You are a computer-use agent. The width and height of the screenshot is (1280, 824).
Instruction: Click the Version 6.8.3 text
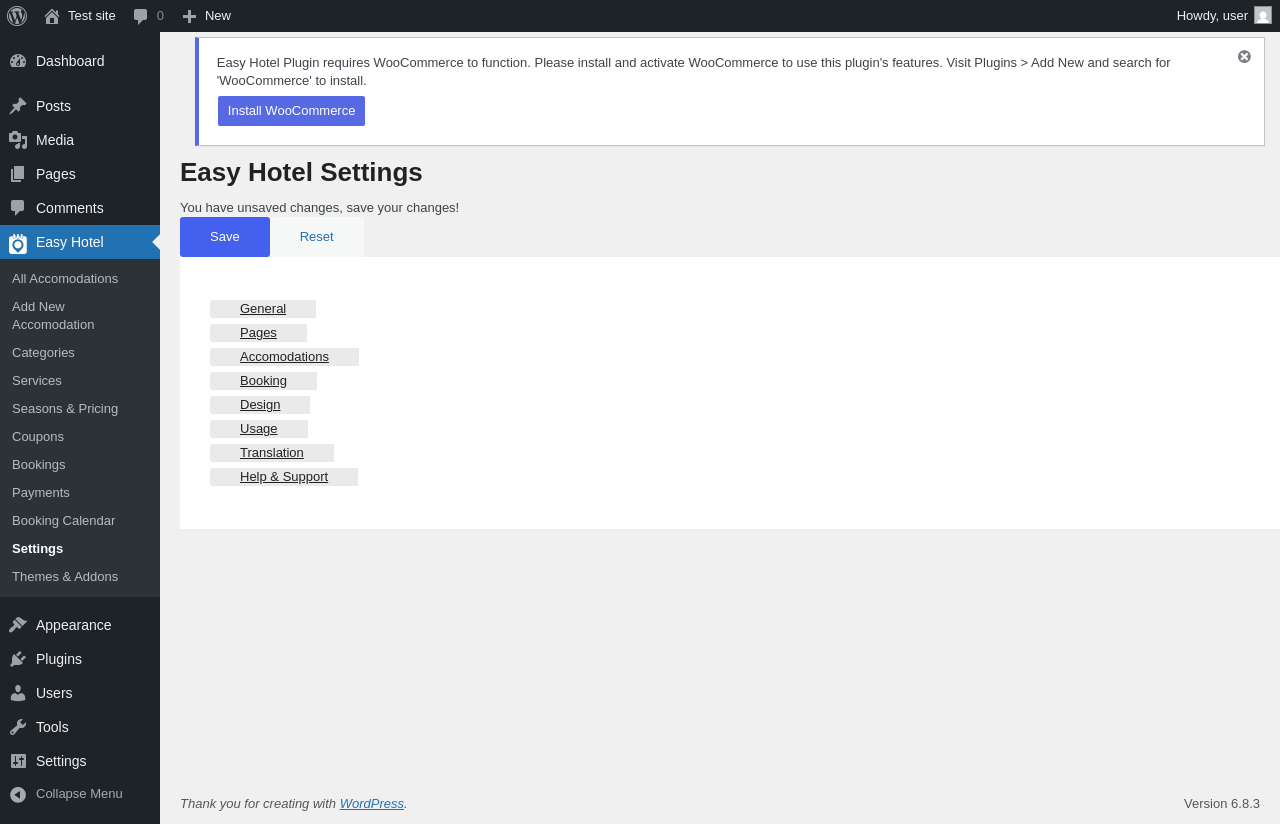1222,804
